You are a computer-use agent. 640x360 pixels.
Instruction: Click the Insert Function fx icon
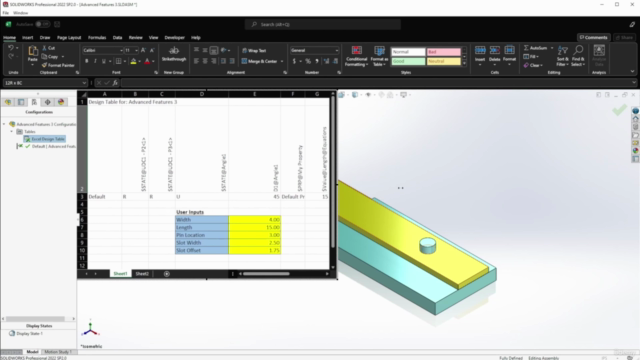116,83
